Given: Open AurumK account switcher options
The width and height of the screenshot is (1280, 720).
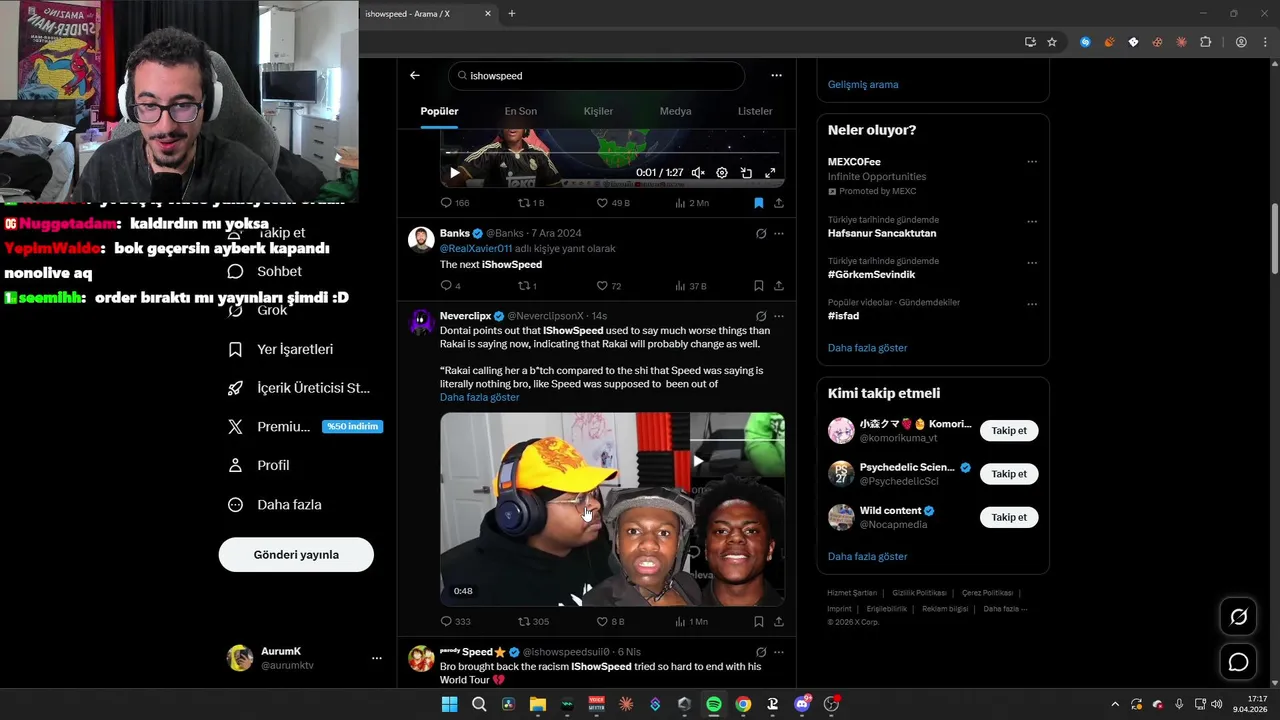Looking at the screenshot, I should point(377,658).
